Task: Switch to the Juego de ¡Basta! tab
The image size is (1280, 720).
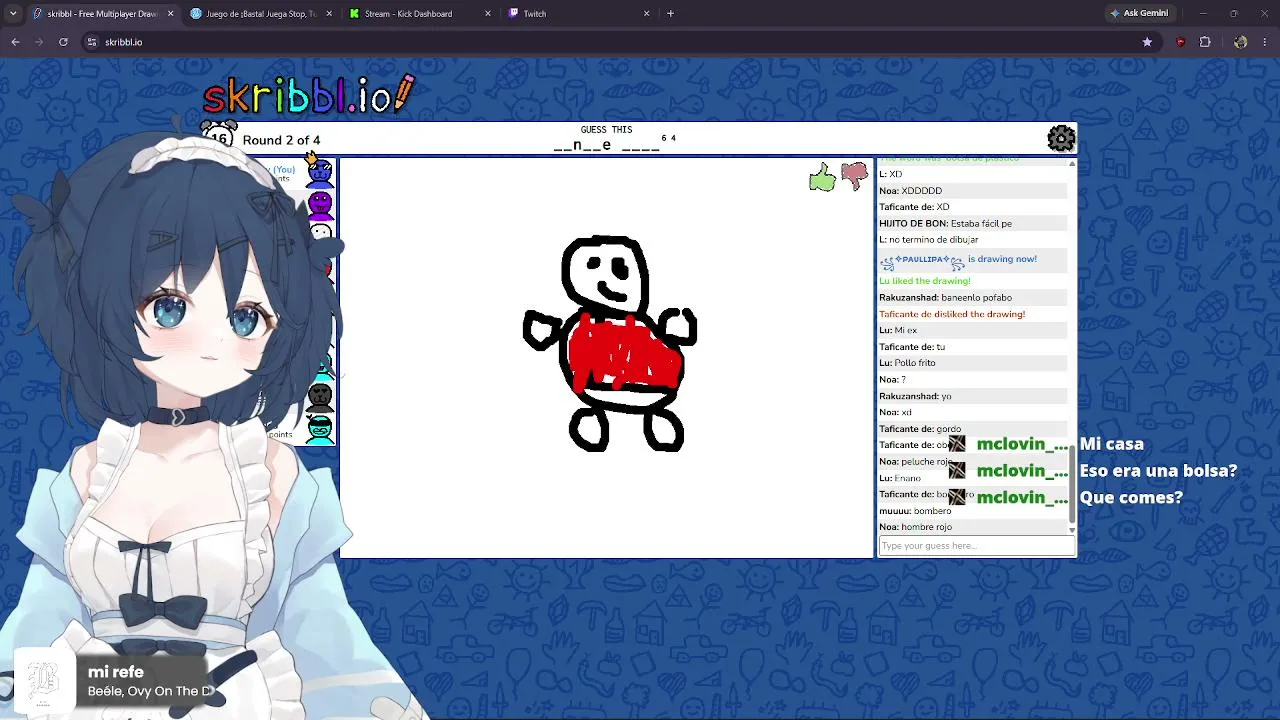Action: 261,13
